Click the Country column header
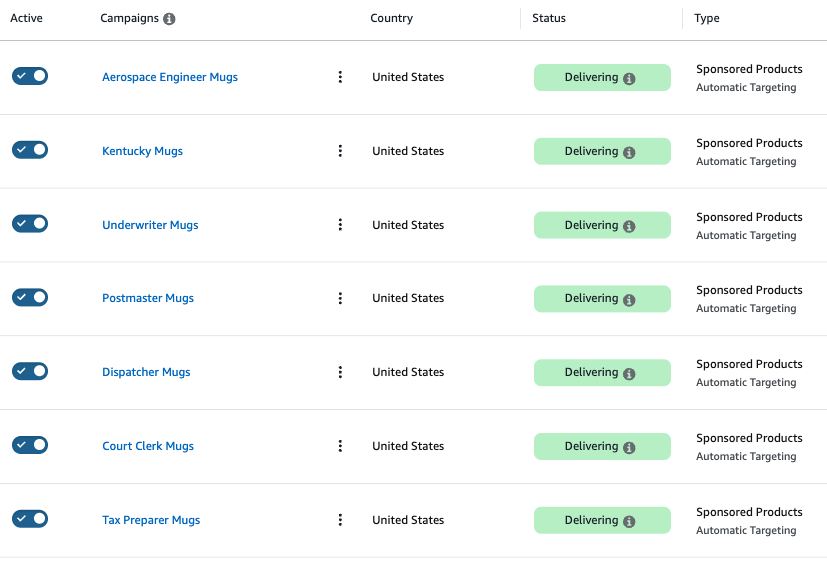The image size is (827, 564). pos(391,18)
